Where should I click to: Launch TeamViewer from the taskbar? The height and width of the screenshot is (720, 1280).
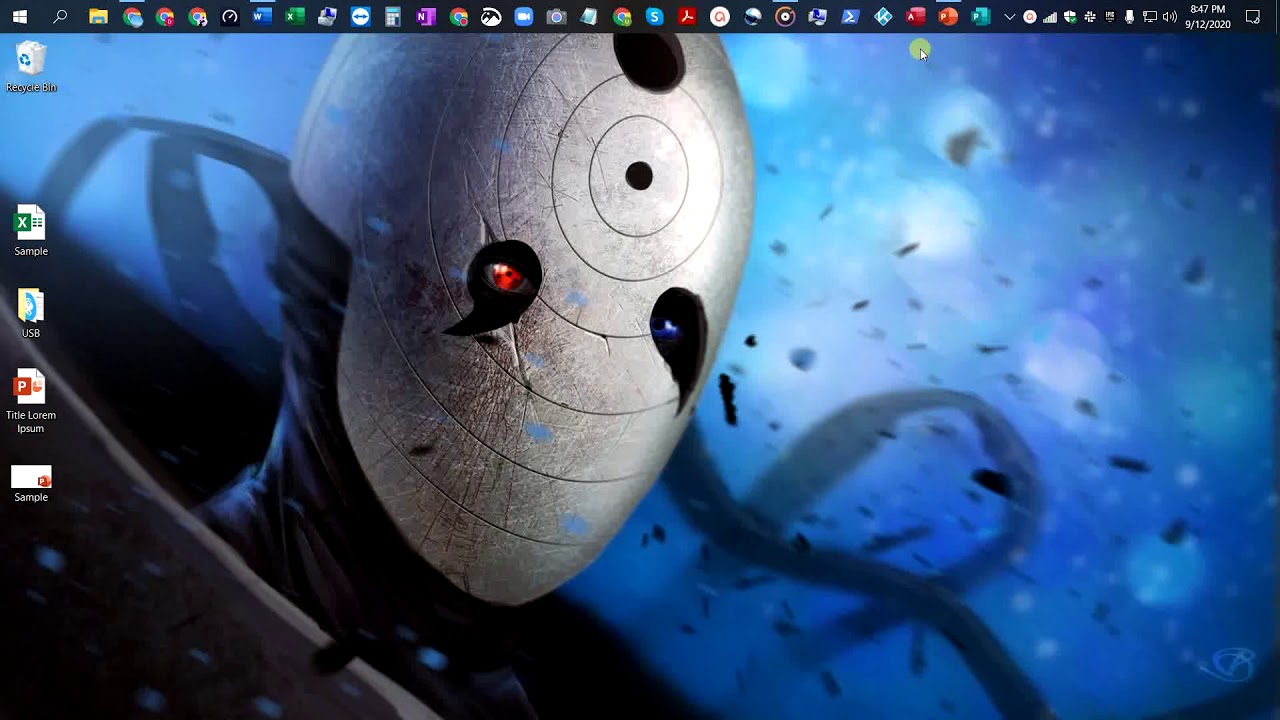pyautogui.click(x=360, y=17)
